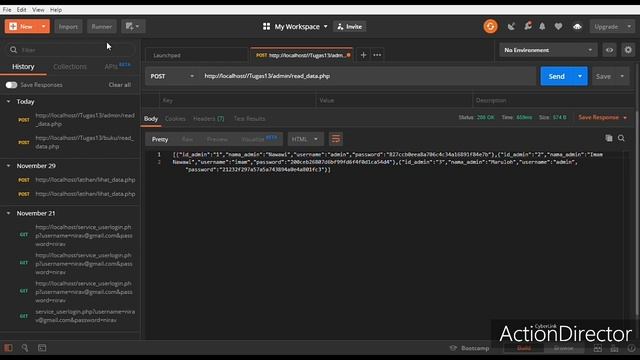Switch response view to Visualize
Viewport: 640px width, 360px height.
pyautogui.click(x=259, y=139)
